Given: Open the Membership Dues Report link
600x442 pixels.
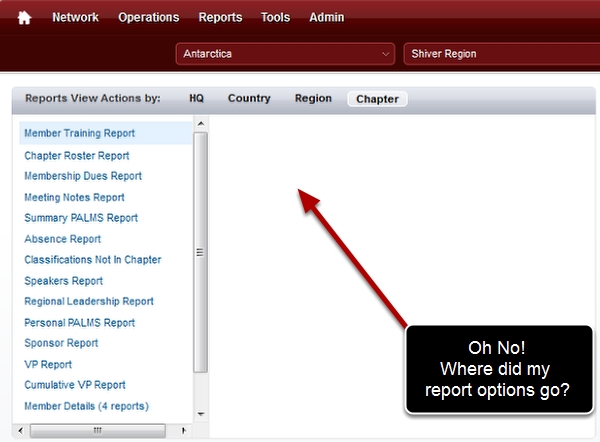Looking at the screenshot, I should pos(83,176).
